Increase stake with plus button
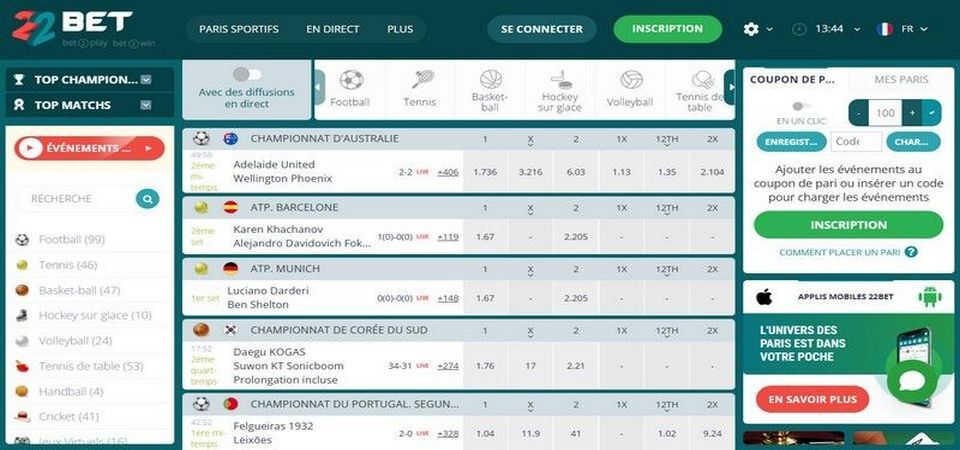The image size is (960, 450). point(912,113)
